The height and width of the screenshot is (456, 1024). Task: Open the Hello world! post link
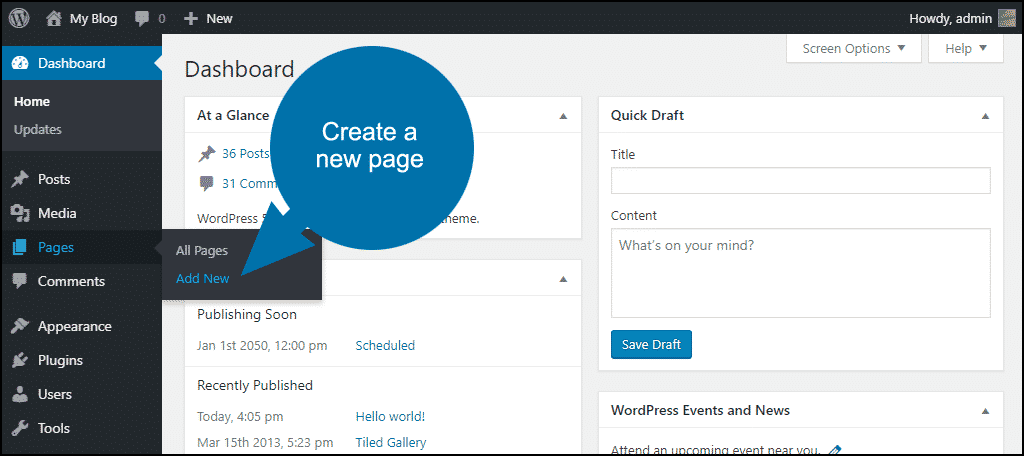390,416
